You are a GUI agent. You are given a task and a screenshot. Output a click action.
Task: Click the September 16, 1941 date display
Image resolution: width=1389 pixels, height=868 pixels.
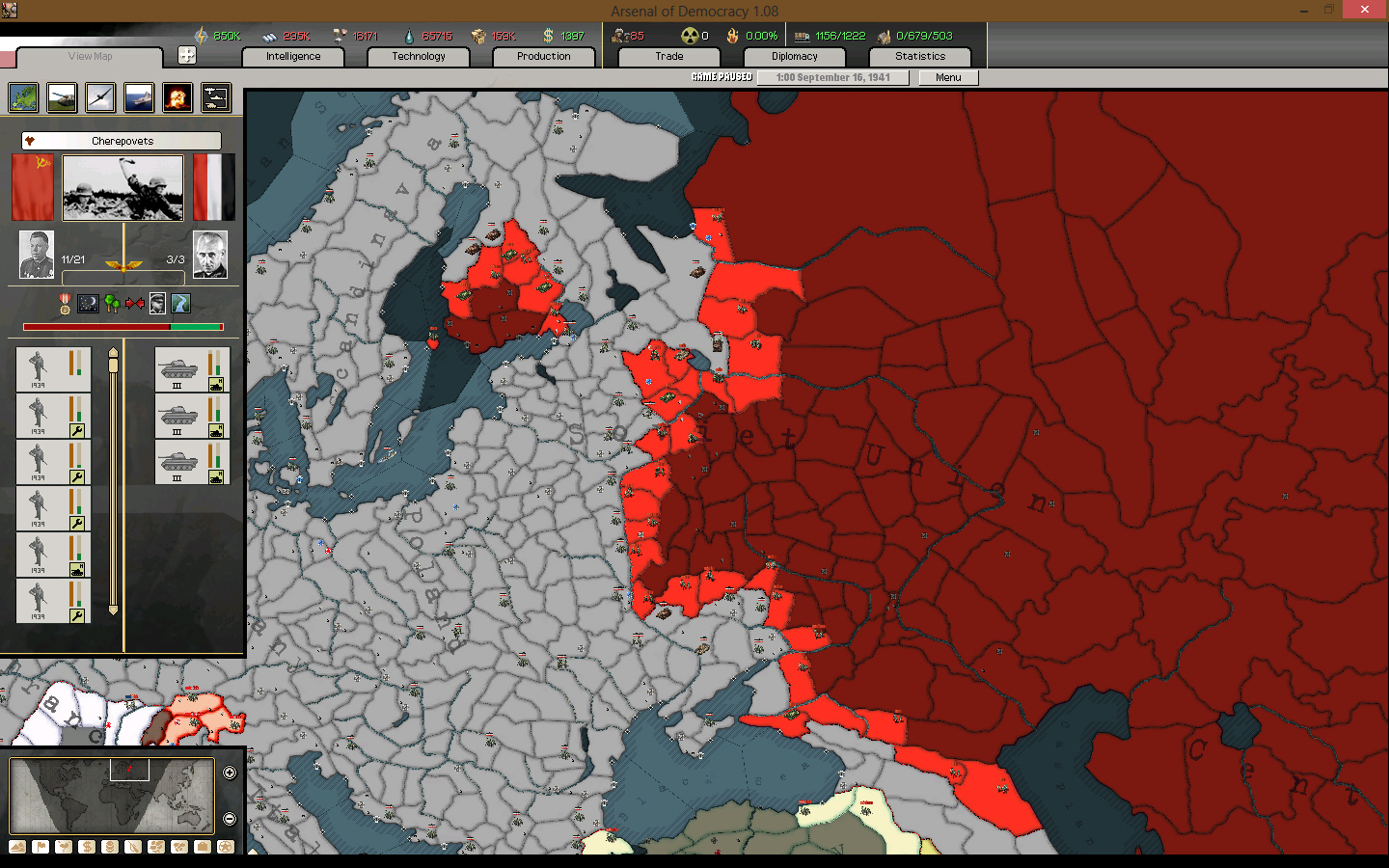click(833, 78)
